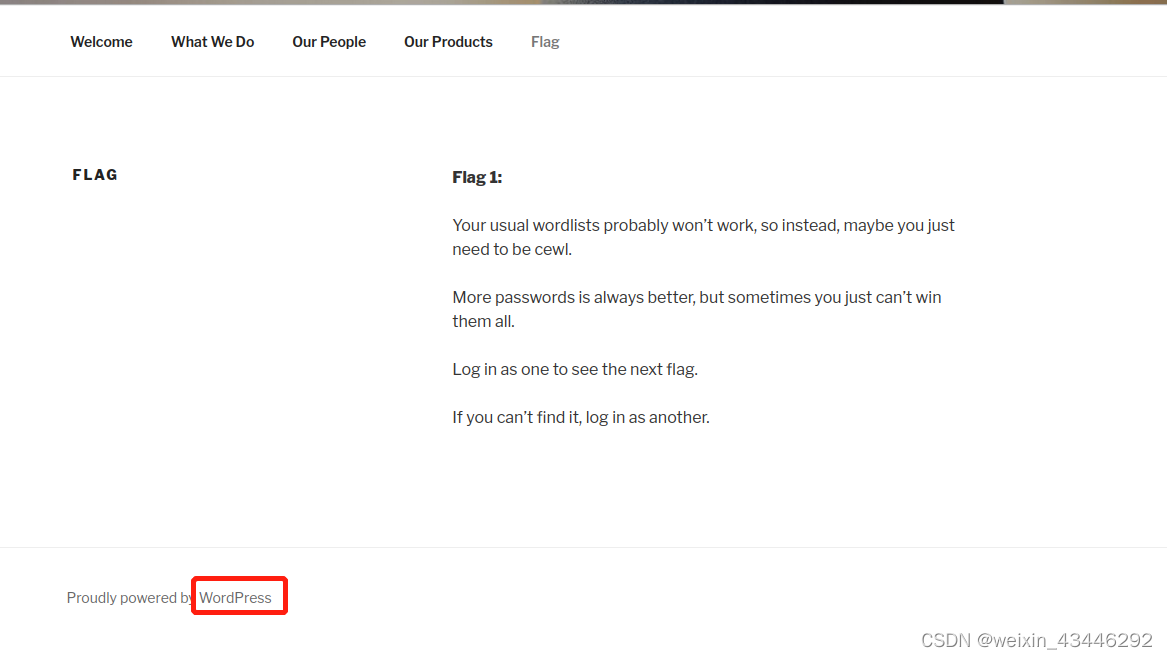Click the header image strip at the top

point(583,2)
